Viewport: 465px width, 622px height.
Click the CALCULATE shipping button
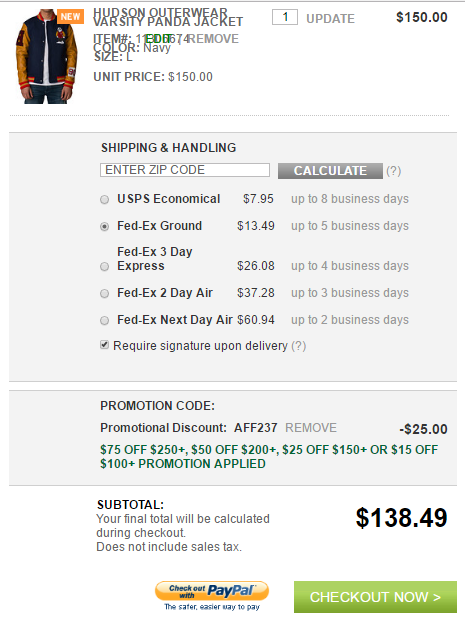(330, 171)
